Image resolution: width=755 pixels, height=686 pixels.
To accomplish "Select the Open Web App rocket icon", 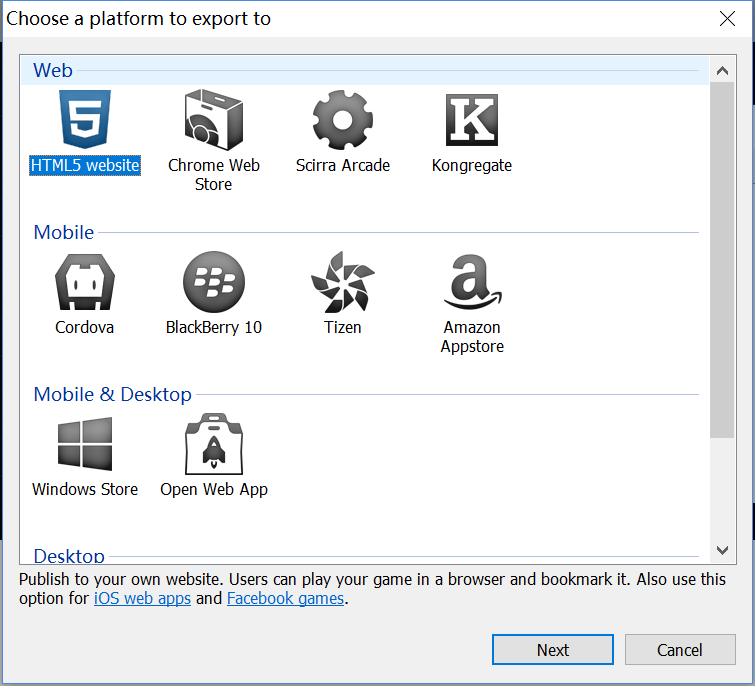I will tap(213, 443).
